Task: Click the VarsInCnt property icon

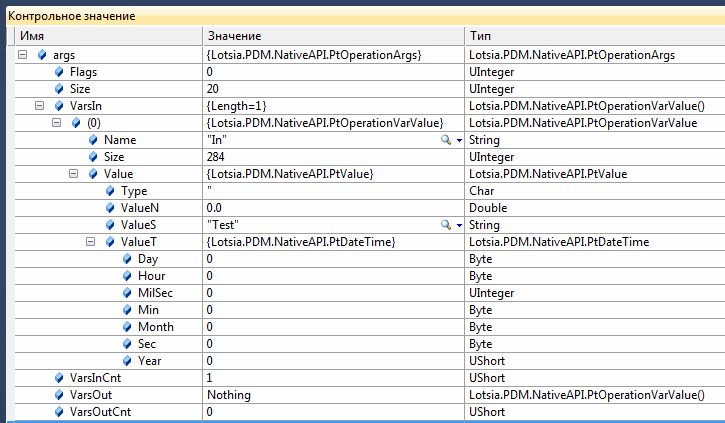Action: tap(59, 378)
